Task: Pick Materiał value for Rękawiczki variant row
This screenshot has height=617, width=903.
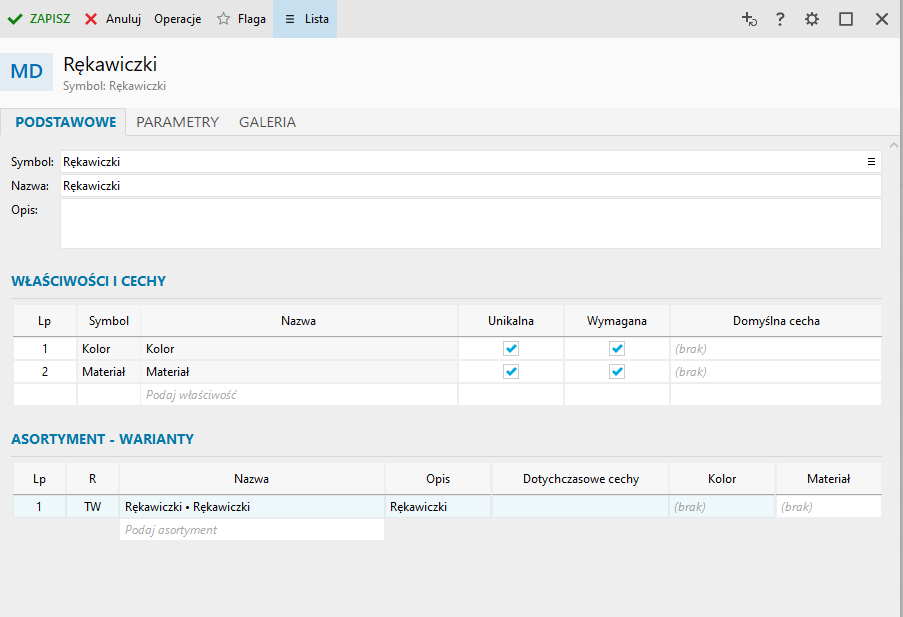Action: tap(828, 507)
